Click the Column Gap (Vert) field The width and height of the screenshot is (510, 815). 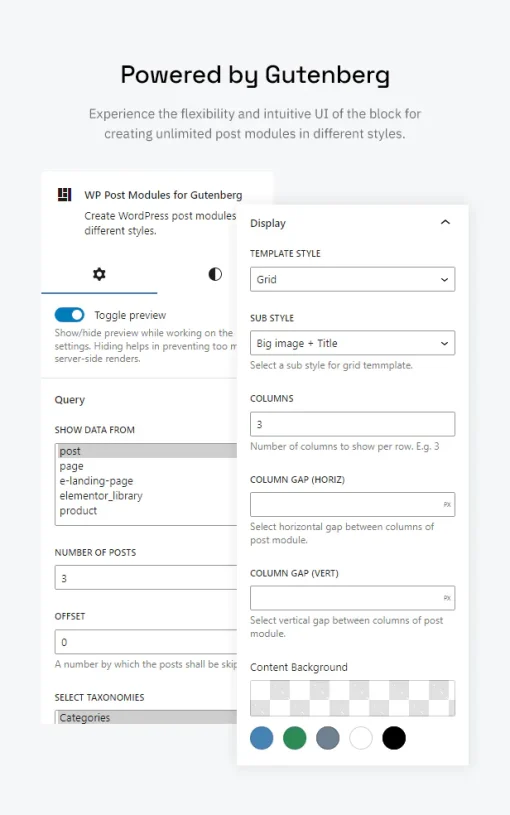[x=352, y=598]
